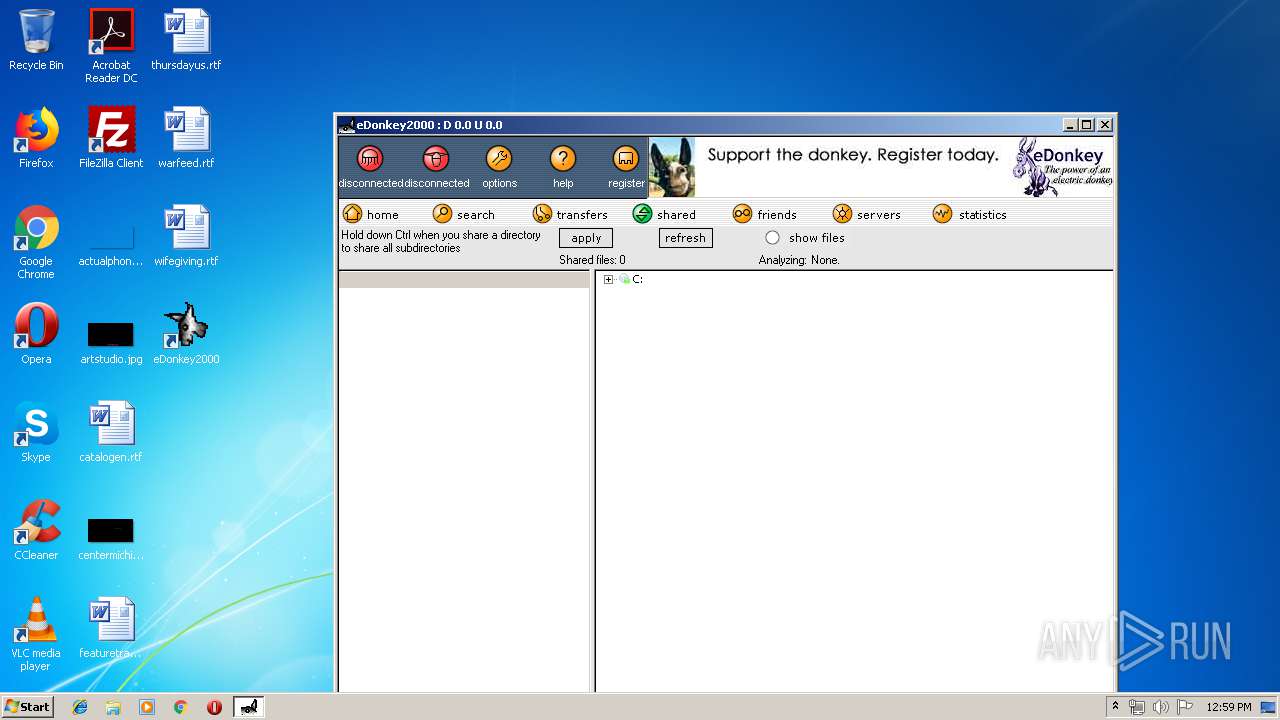The width and height of the screenshot is (1280, 720).
Task: Select FileZilla Client desktop shortcut
Action: point(111,138)
